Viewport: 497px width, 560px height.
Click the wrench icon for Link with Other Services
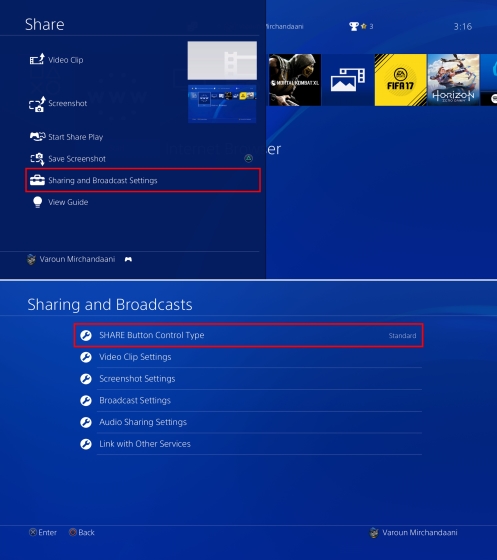pos(86,444)
